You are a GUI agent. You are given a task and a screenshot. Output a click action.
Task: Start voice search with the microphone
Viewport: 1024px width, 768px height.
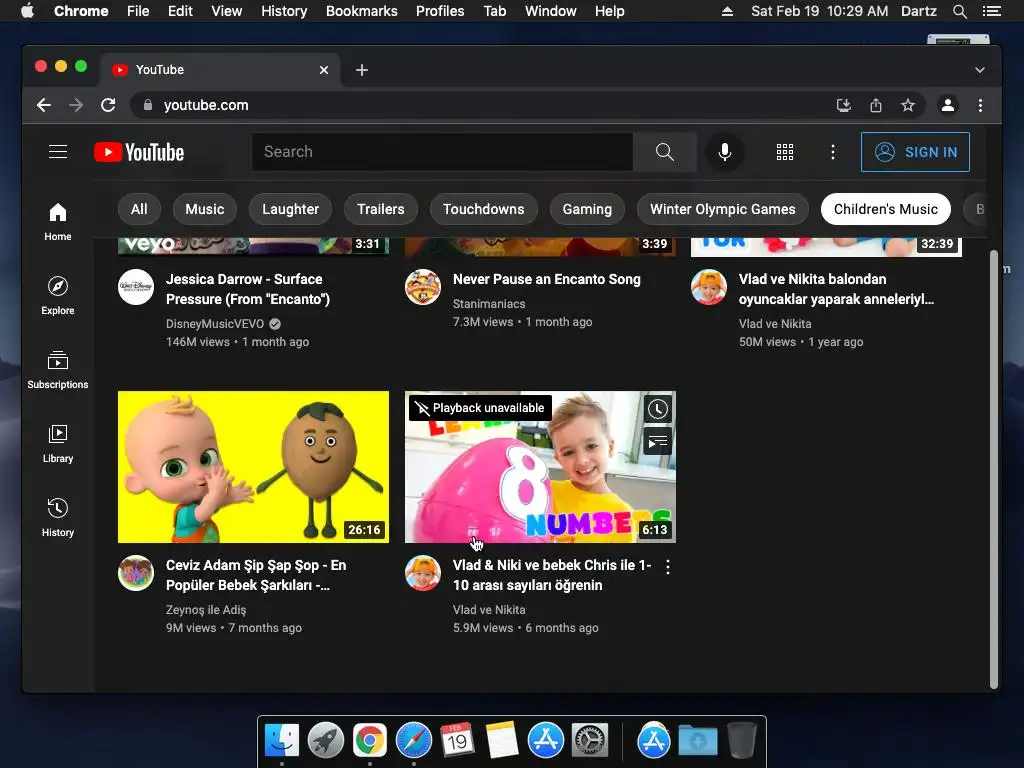coord(724,152)
